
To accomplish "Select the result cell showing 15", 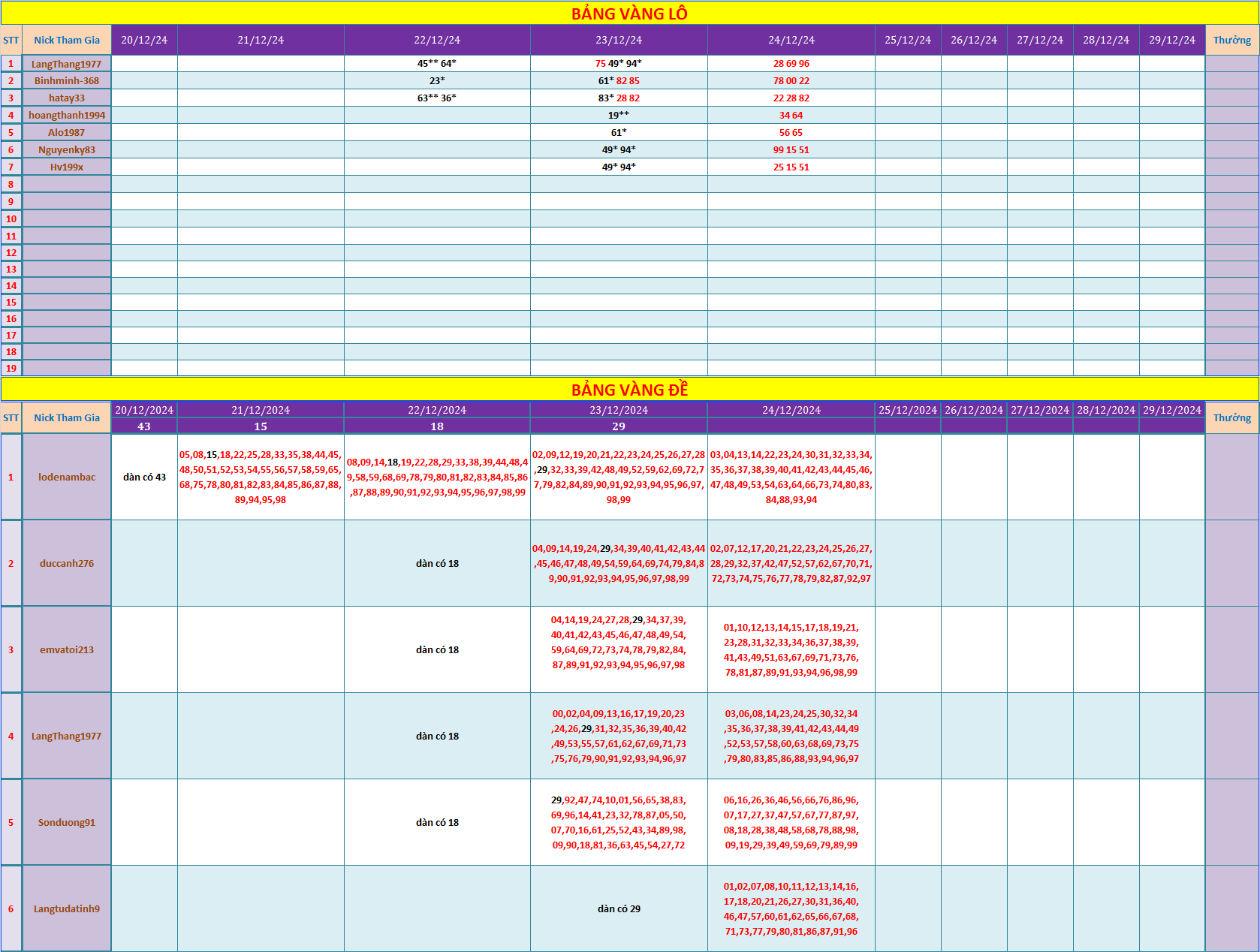I will pos(261,426).
